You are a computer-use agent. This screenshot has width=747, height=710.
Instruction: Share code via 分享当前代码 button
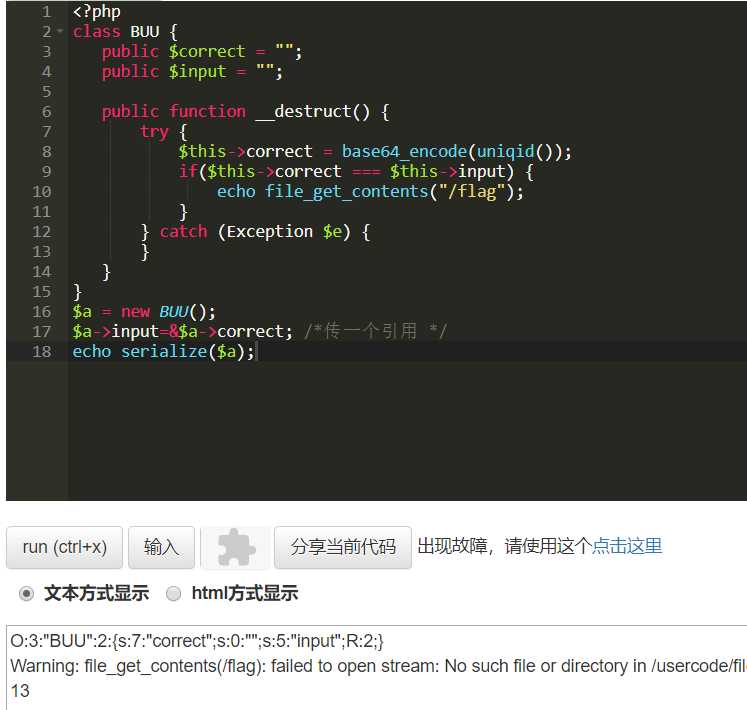point(343,547)
